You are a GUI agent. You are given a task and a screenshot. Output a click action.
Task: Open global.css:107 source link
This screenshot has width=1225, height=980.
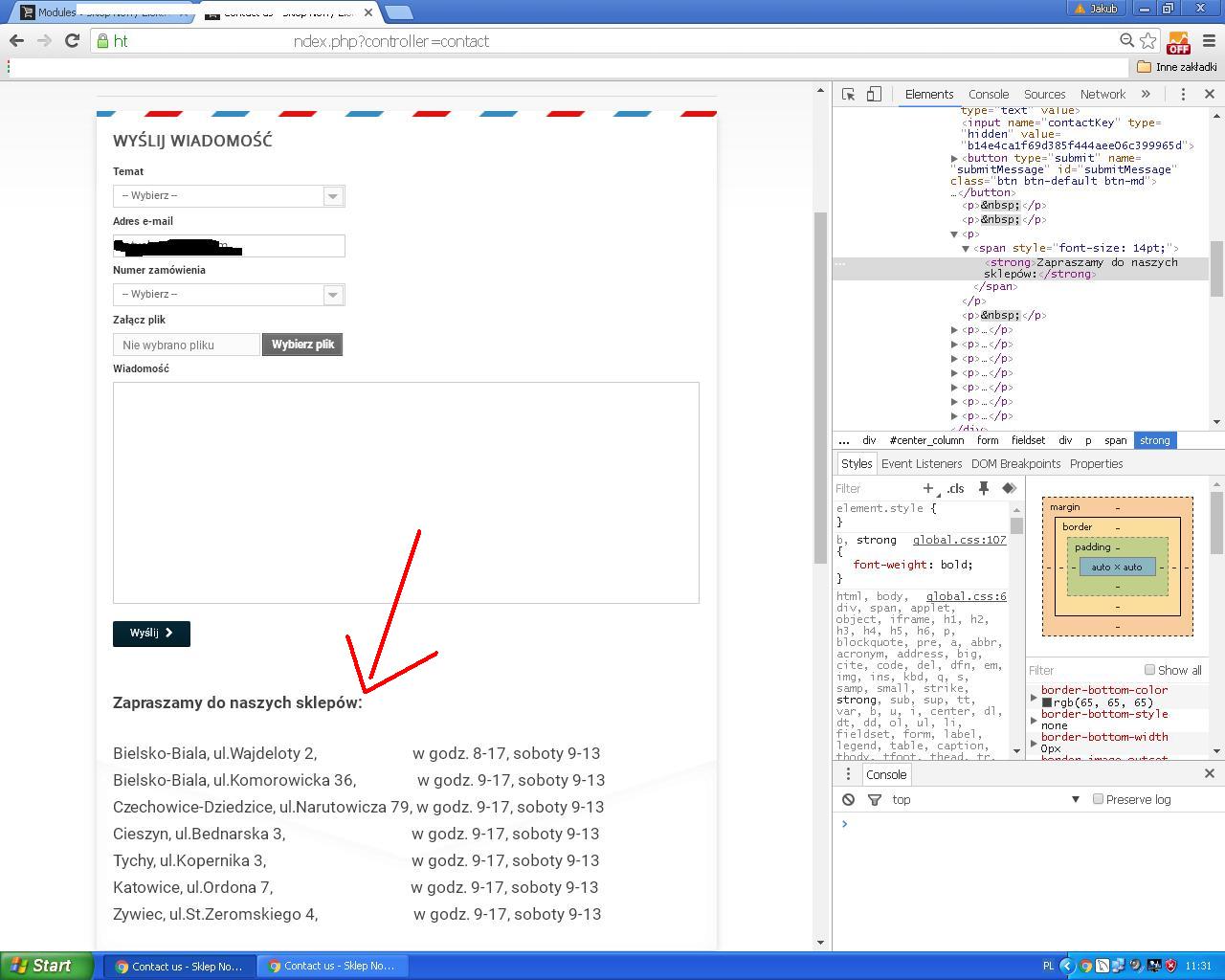pos(959,540)
